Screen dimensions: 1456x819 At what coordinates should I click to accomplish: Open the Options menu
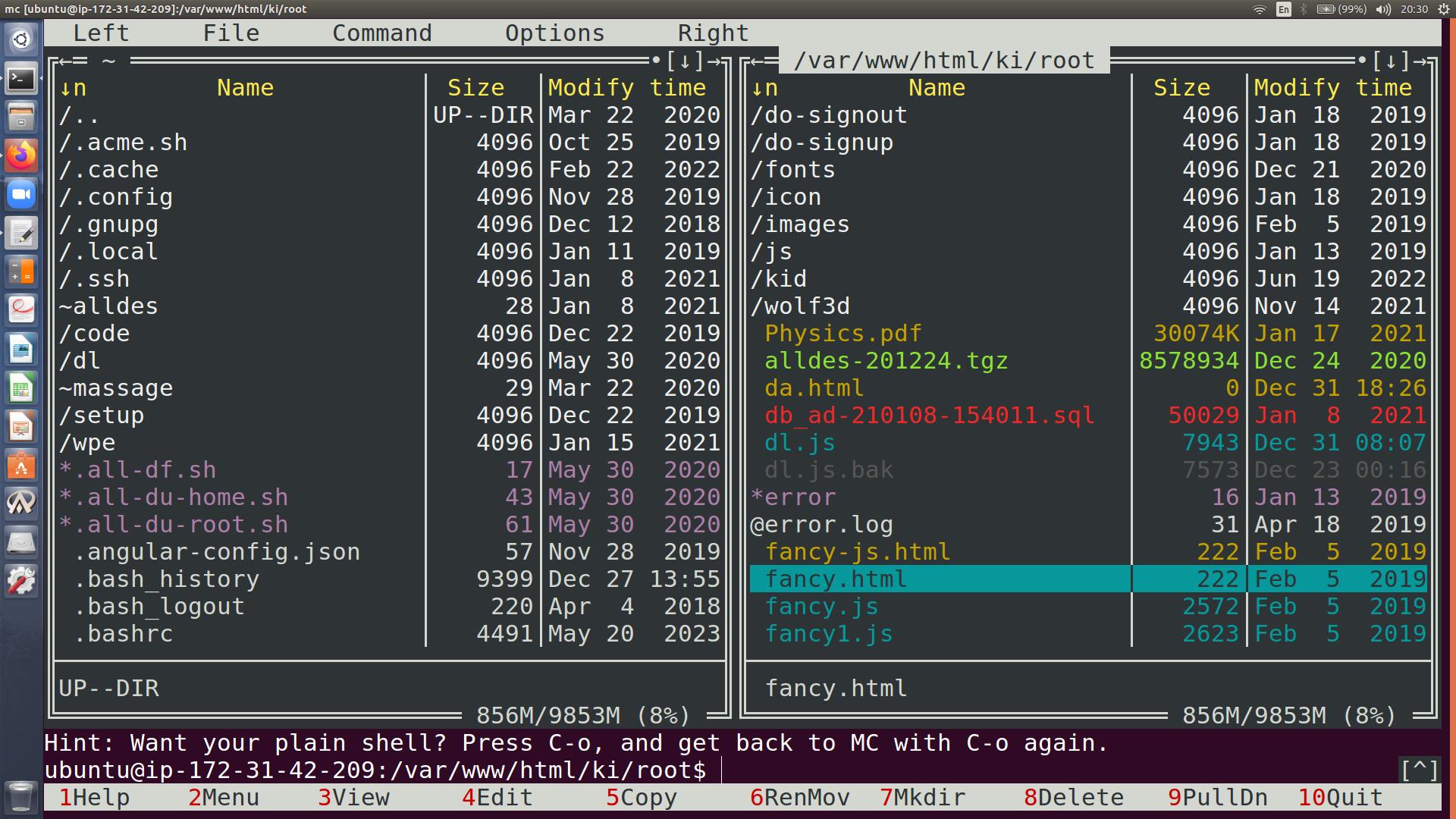tap(554, 33)
